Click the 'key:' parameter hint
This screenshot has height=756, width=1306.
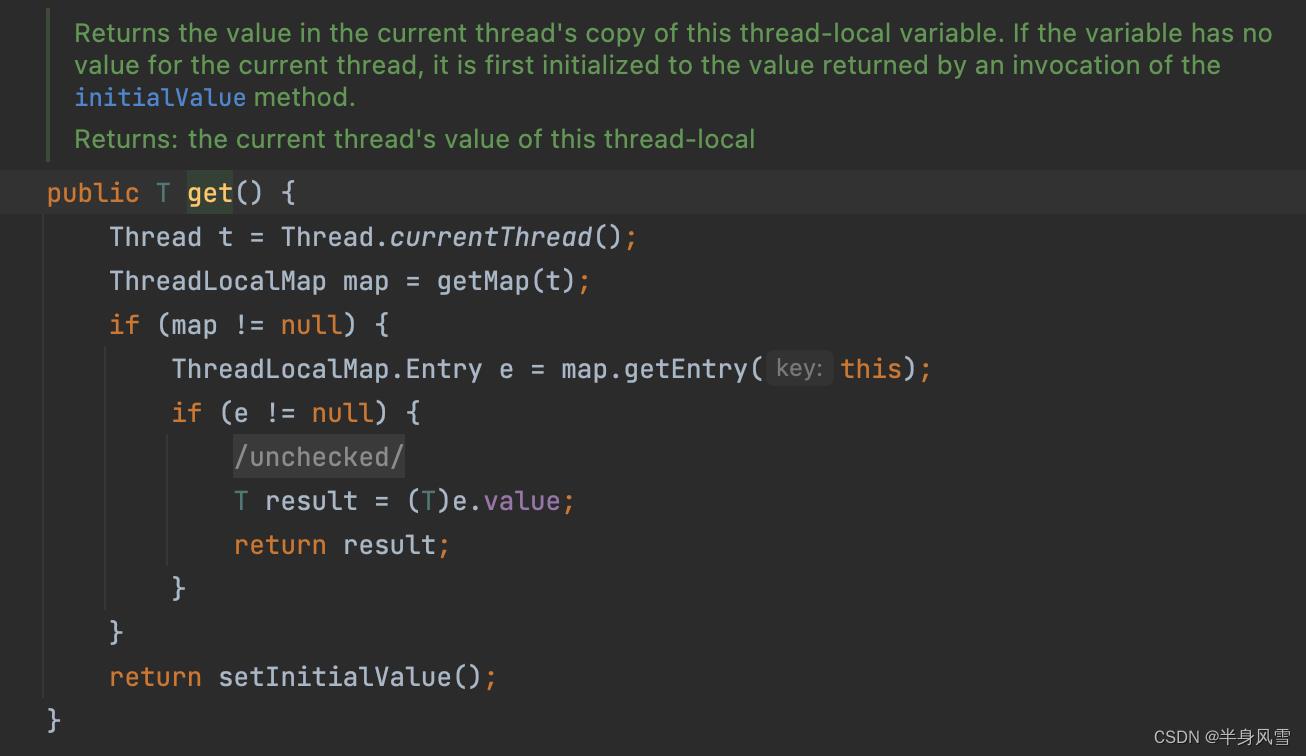(x=799, y=368)
